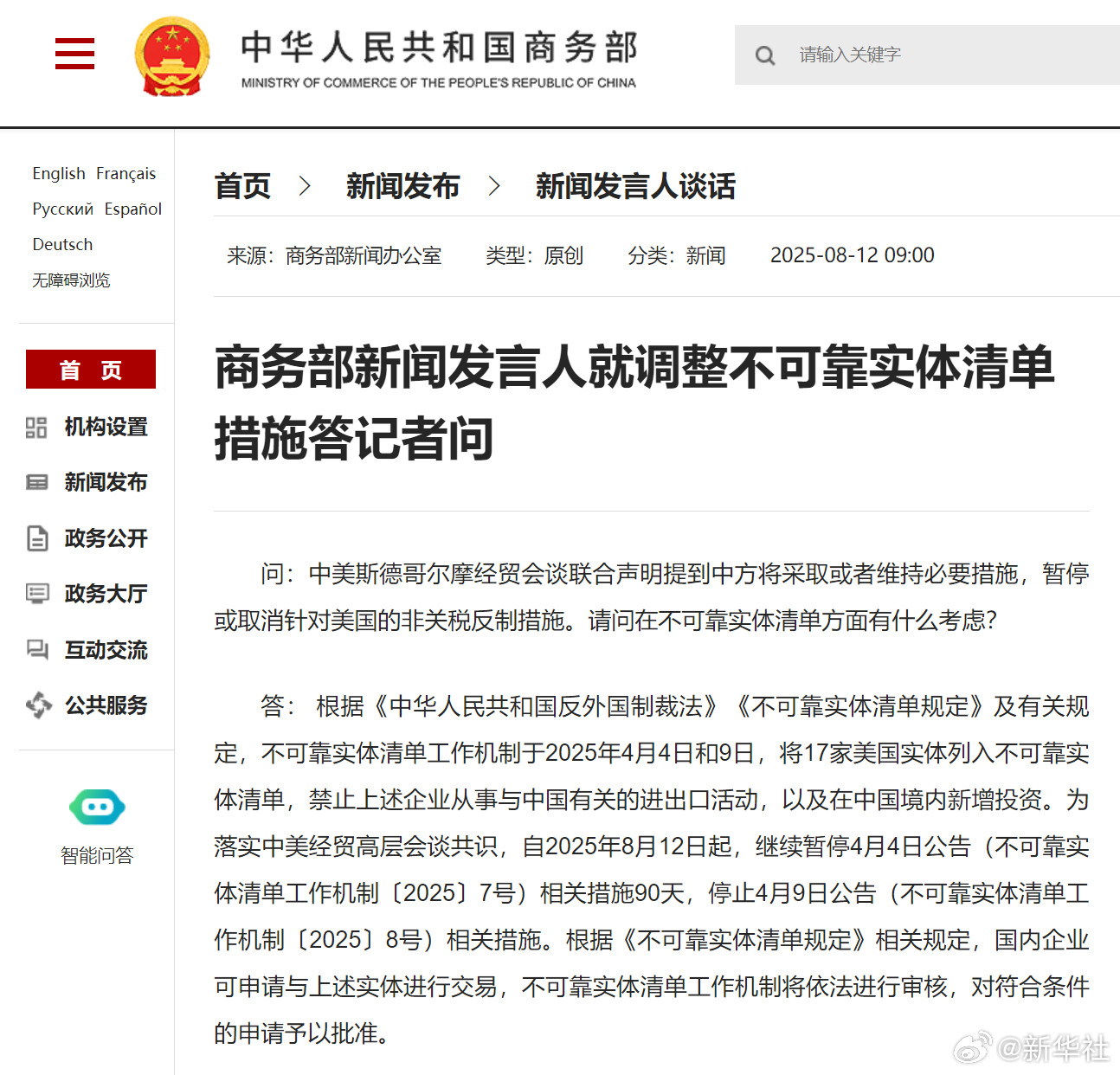This screenshot has height=1075, width=1120.
Task: Open 无障碍浏览 accessibility mode
Action: 71,280
